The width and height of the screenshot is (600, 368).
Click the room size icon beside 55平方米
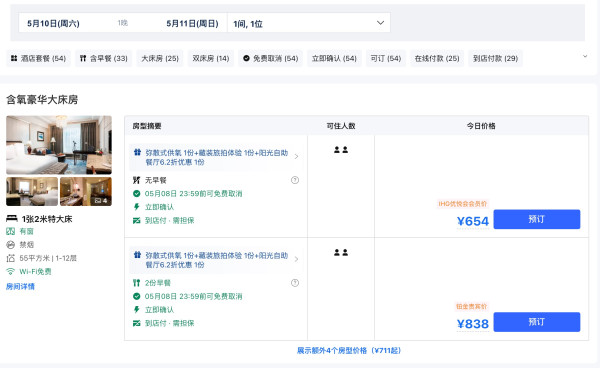point(10,258)
